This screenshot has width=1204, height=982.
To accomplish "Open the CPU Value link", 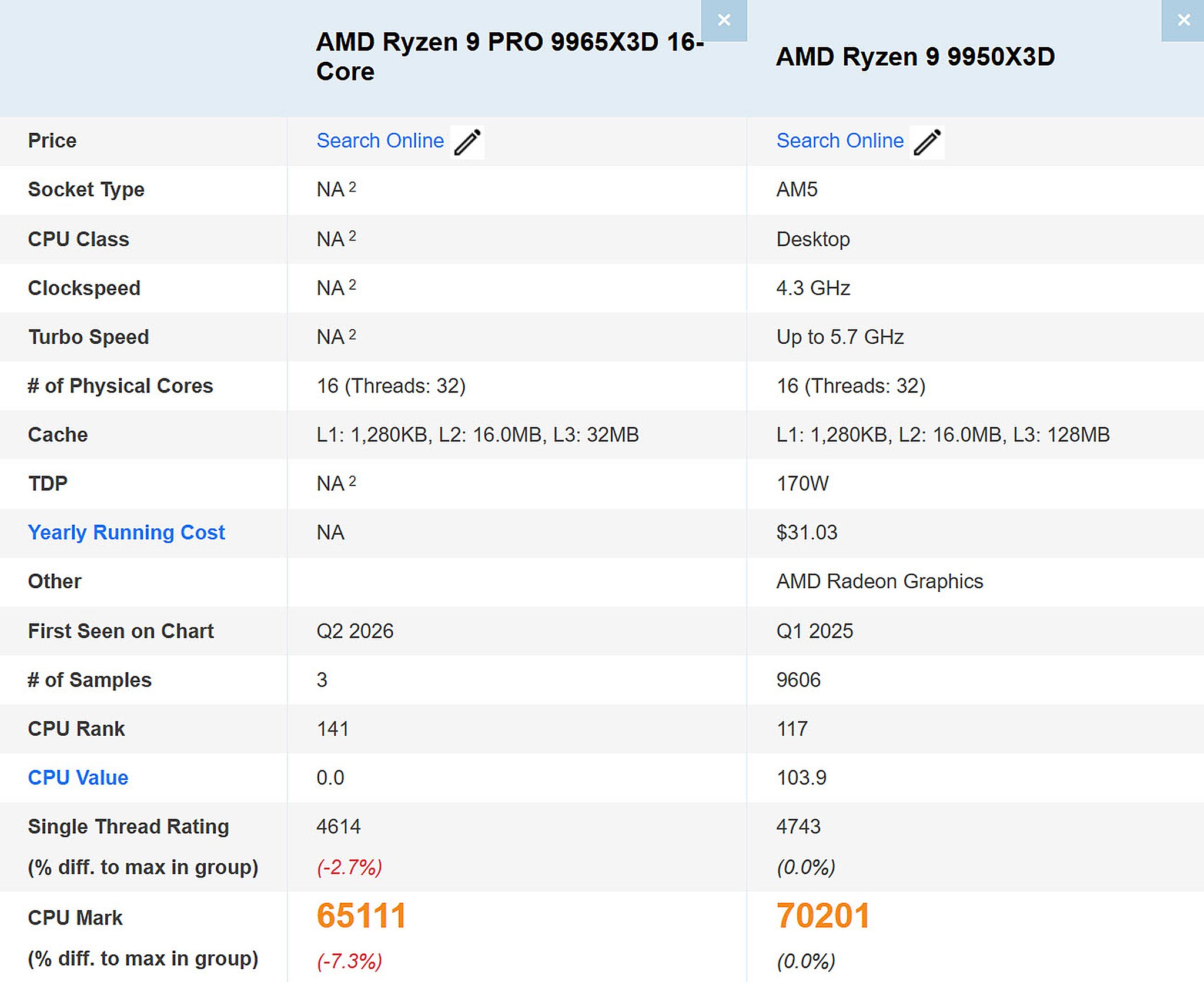I will coord(78,777).
